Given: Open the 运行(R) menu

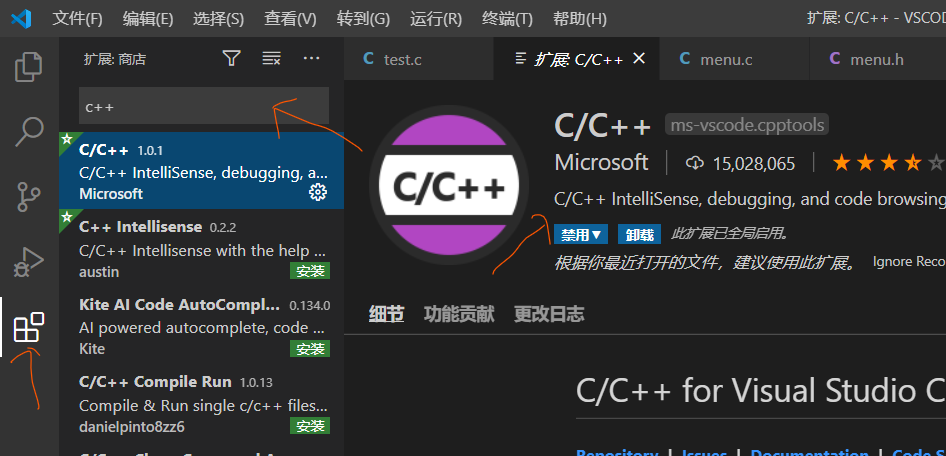Looking at the screenshot, I should point(436,19).
